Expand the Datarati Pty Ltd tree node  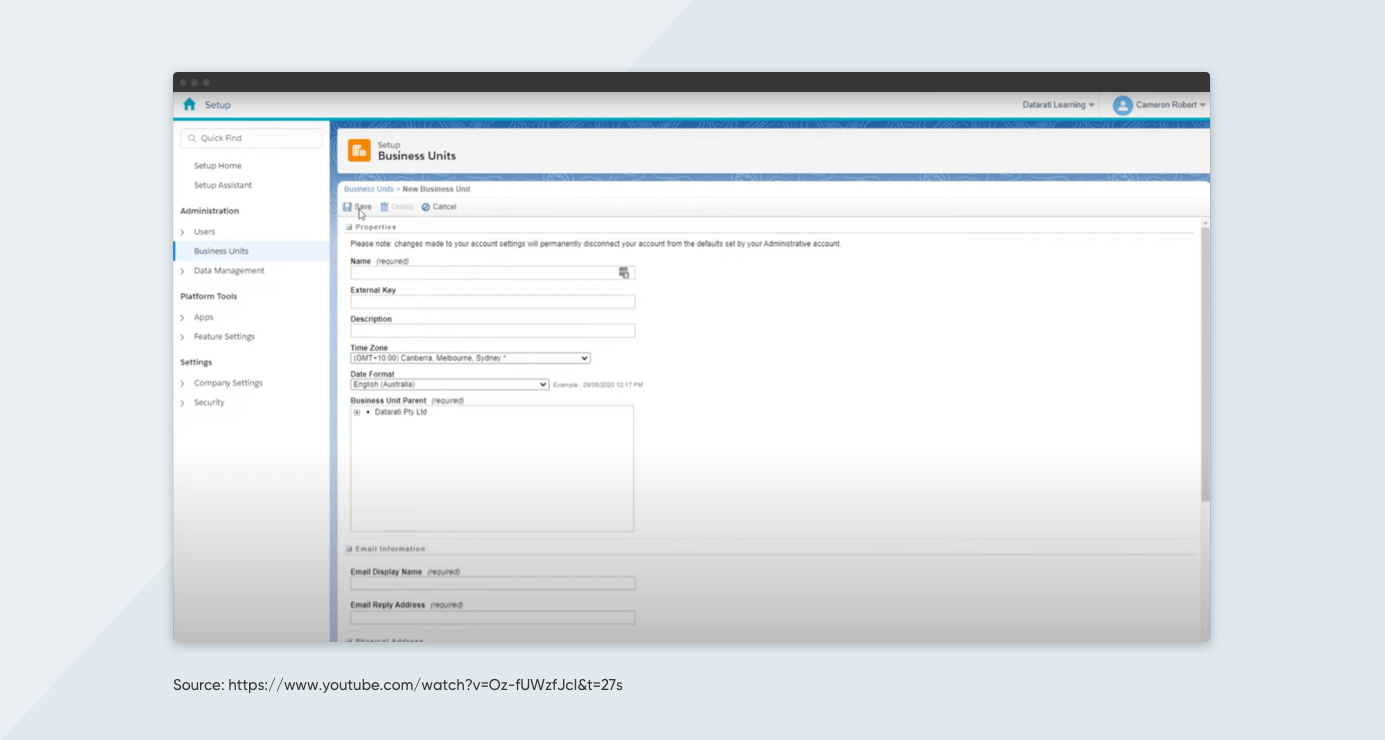coord(356,411)
